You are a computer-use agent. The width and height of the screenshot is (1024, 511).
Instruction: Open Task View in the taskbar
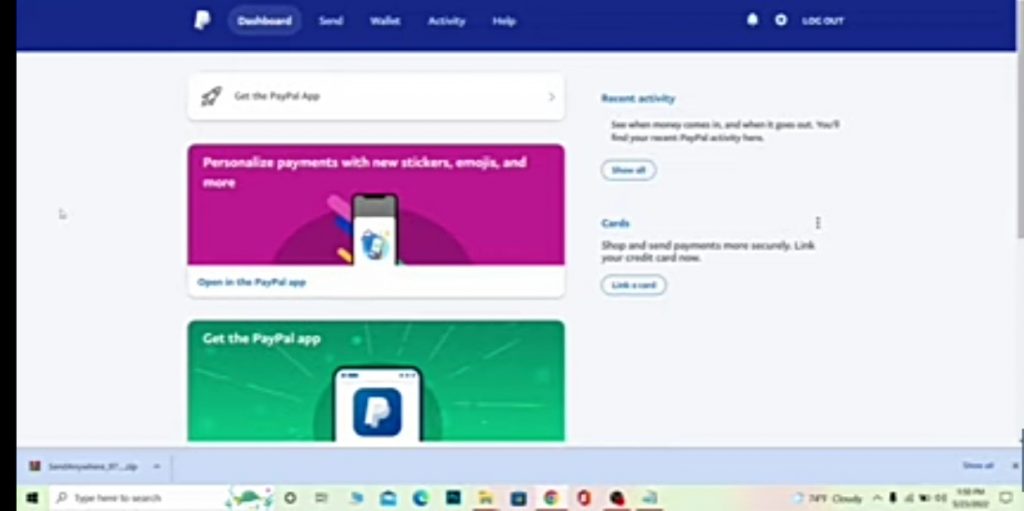[321, 498]
